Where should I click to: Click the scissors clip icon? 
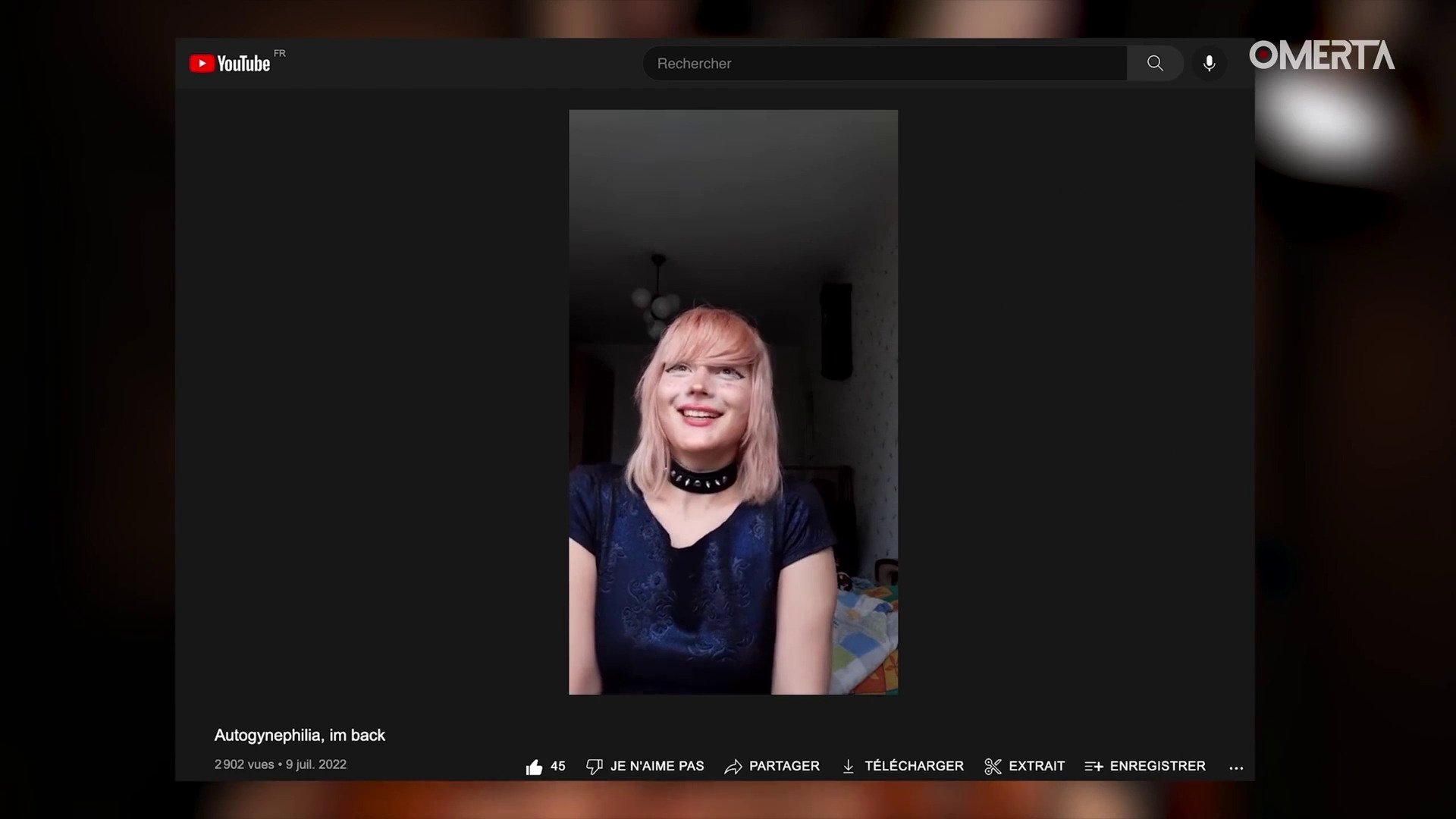(993, 767)
